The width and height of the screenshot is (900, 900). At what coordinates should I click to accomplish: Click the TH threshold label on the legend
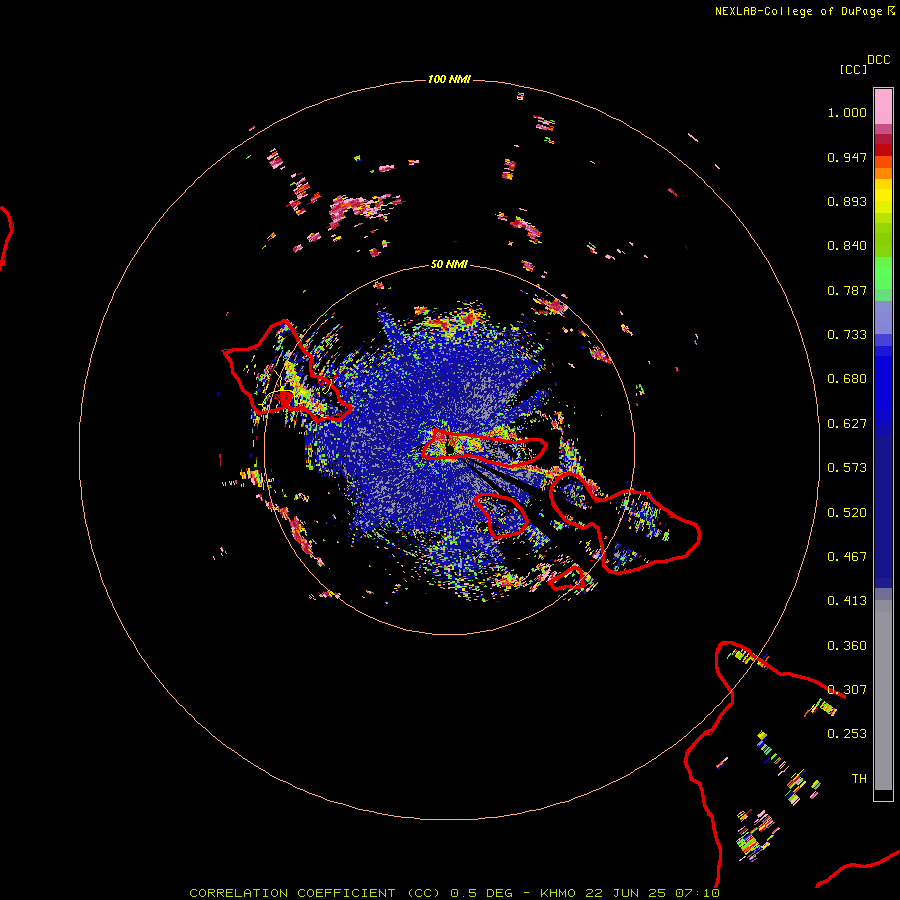(859, 779)
